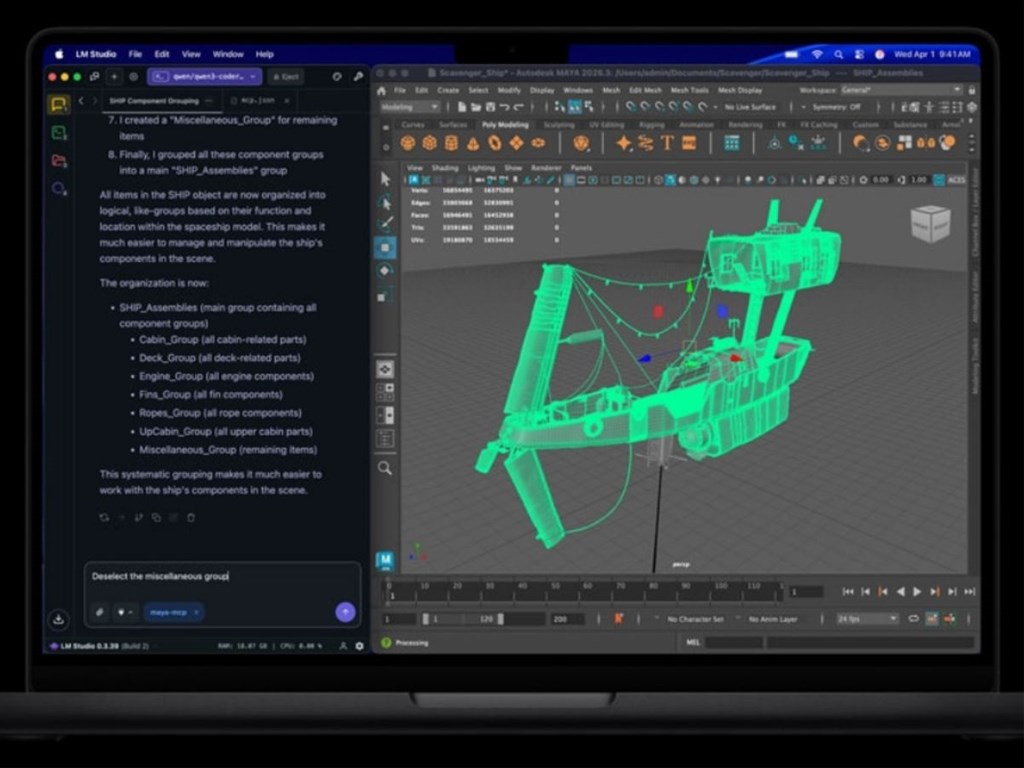The image size is (1024, 768).
Task: Open the Chat view in LM Studio sidebar
Action: click(x=59, y=104)
